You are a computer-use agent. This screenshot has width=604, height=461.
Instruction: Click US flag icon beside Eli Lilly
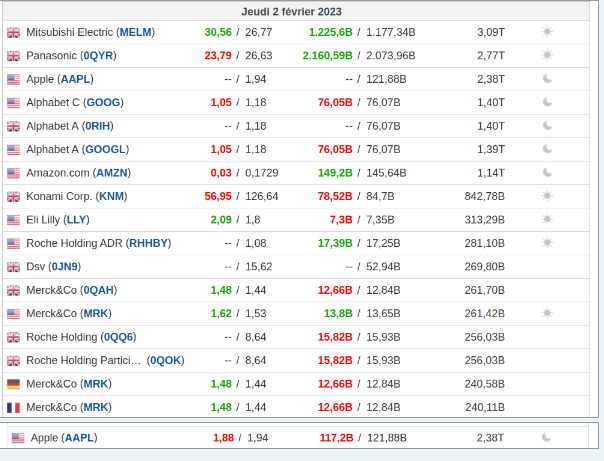tap(13, 220)
